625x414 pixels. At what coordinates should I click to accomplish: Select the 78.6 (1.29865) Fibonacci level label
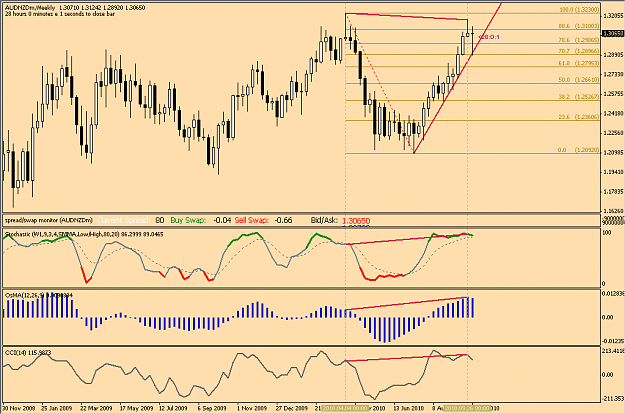click(579, 40)
